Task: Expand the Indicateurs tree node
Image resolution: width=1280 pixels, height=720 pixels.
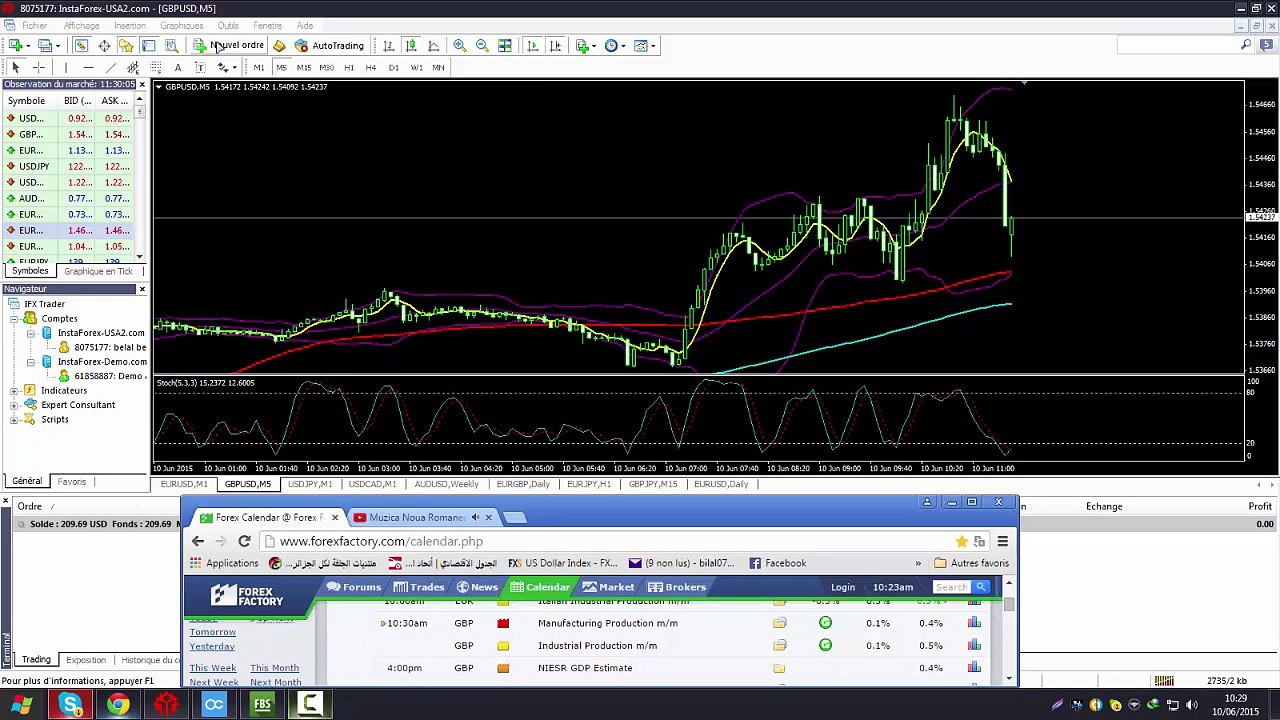Action: tap(15, 390)
